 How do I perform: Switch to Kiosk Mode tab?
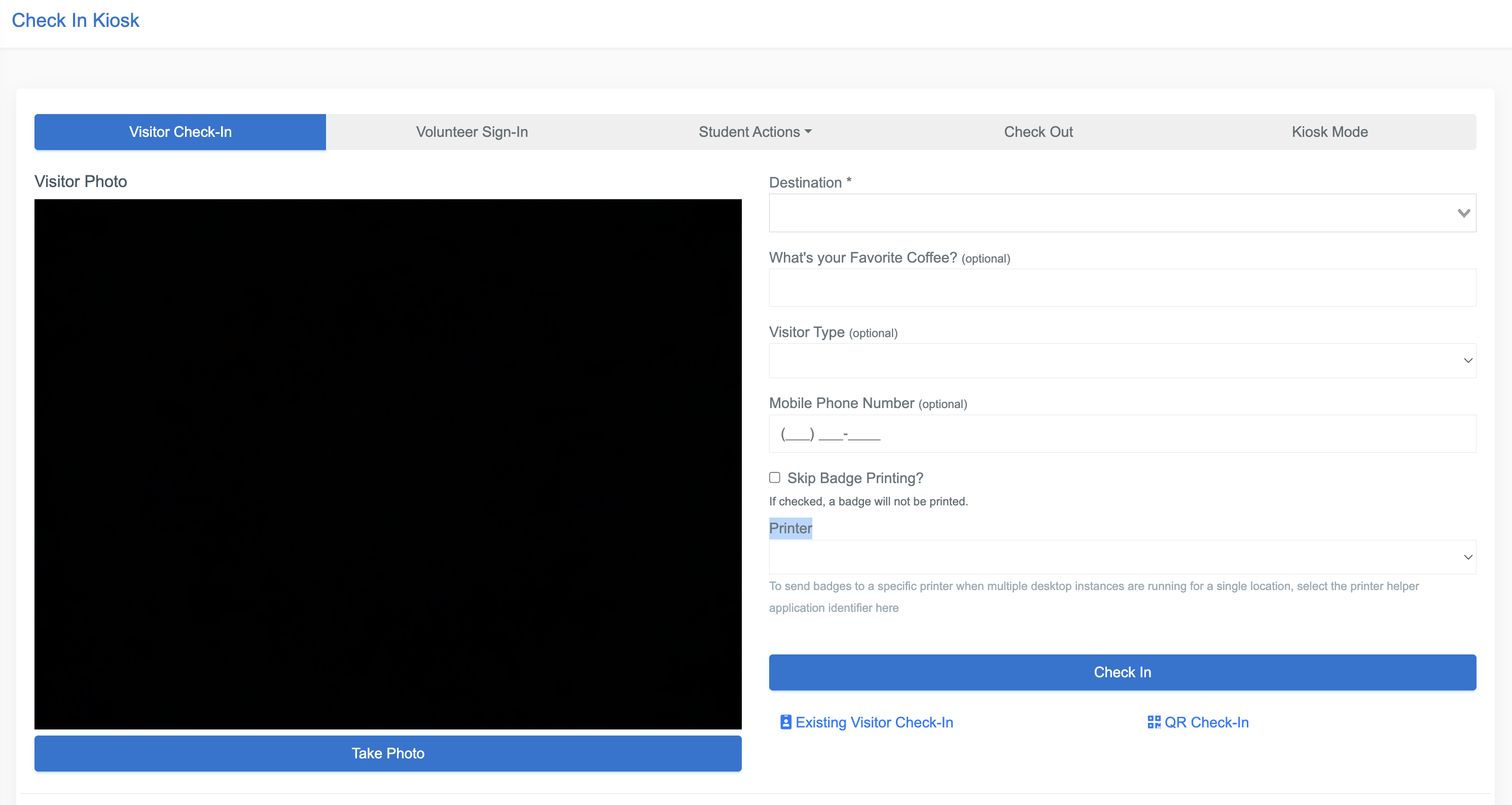pyautogui.click(x=1329, y=132)
